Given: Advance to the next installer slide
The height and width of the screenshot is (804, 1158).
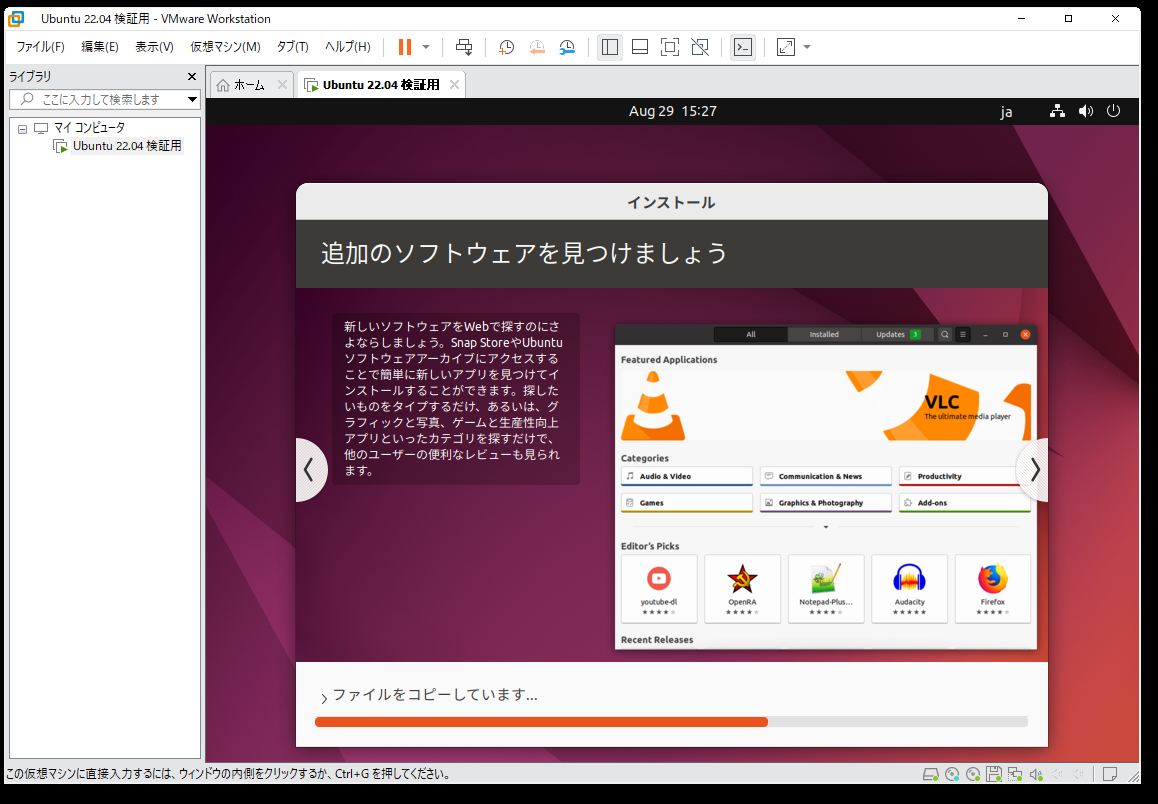Looking at the screenshot, I should click(x=1033, y=470).
